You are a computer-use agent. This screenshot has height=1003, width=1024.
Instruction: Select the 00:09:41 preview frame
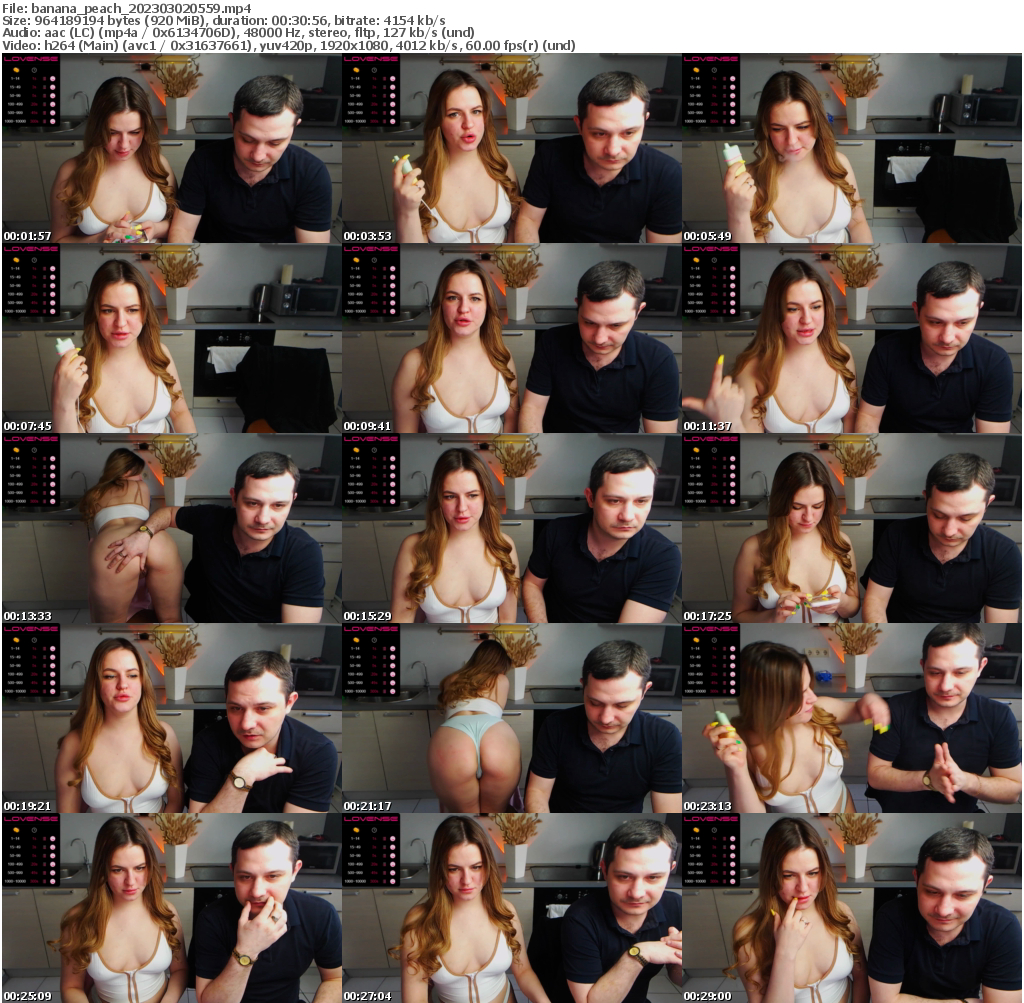tap(511, 338)
